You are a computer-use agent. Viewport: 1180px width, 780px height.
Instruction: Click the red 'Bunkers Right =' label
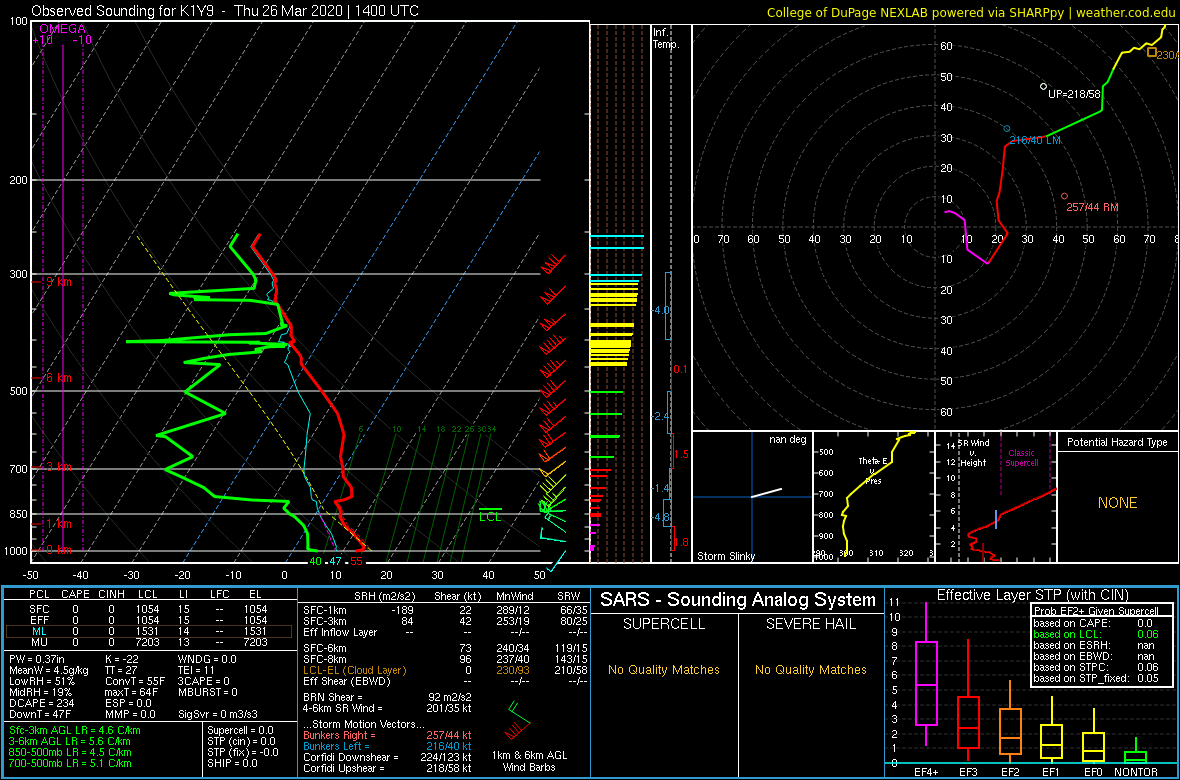(341, 735)
